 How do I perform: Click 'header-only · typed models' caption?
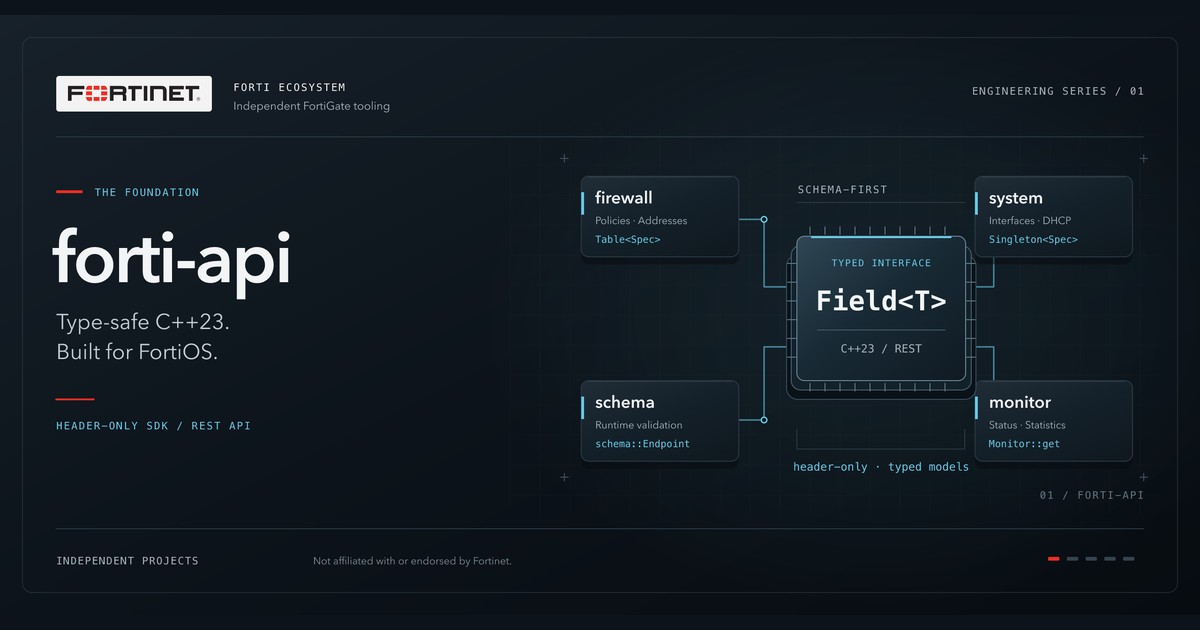pos(881,467)
